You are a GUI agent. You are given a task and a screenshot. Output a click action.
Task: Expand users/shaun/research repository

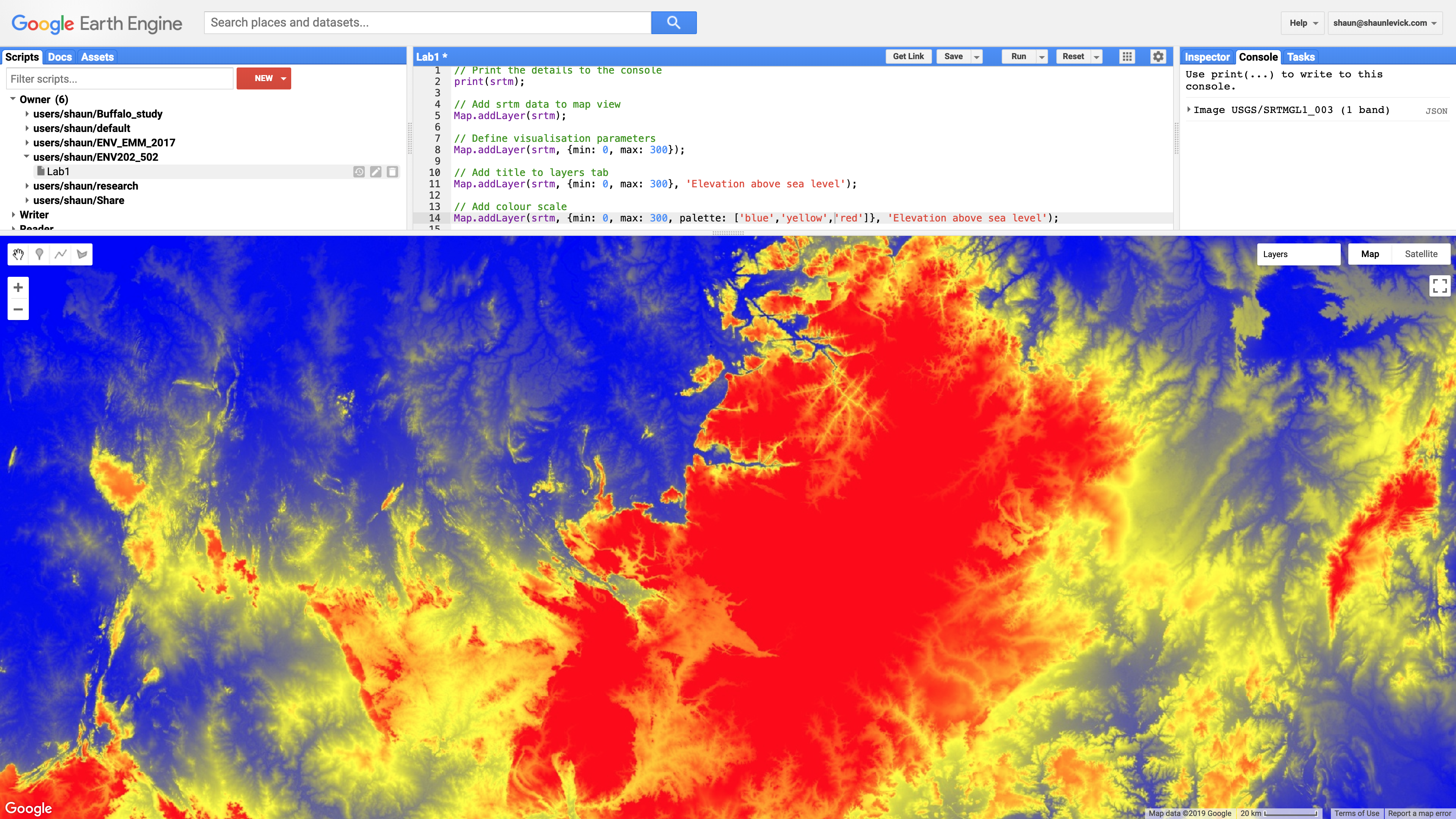27,186
